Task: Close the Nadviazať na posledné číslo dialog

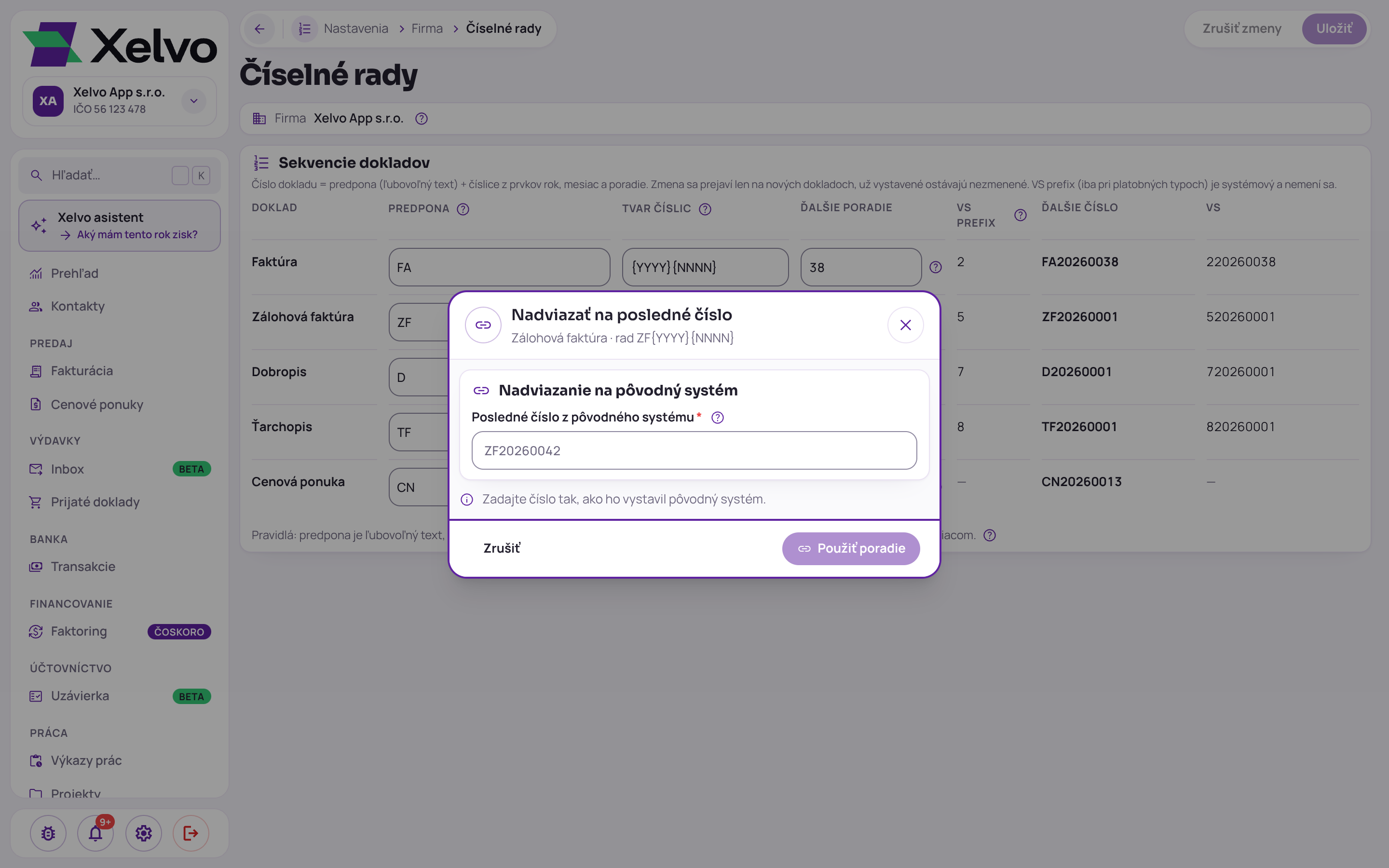Action: click(x=905, y=325)
